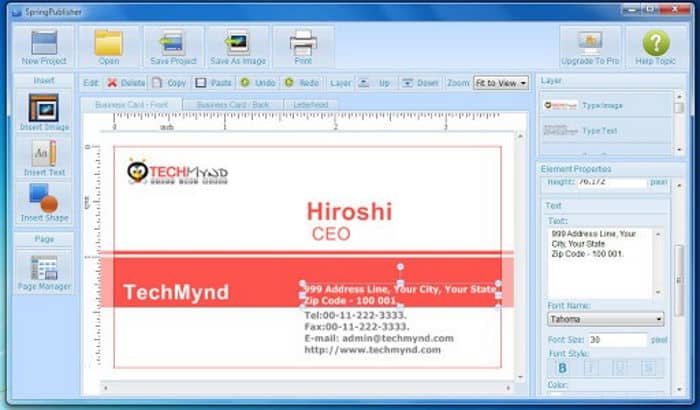
Task: Choose Insert Image tool
Action: pyautogui.click(x=44, y=112)
